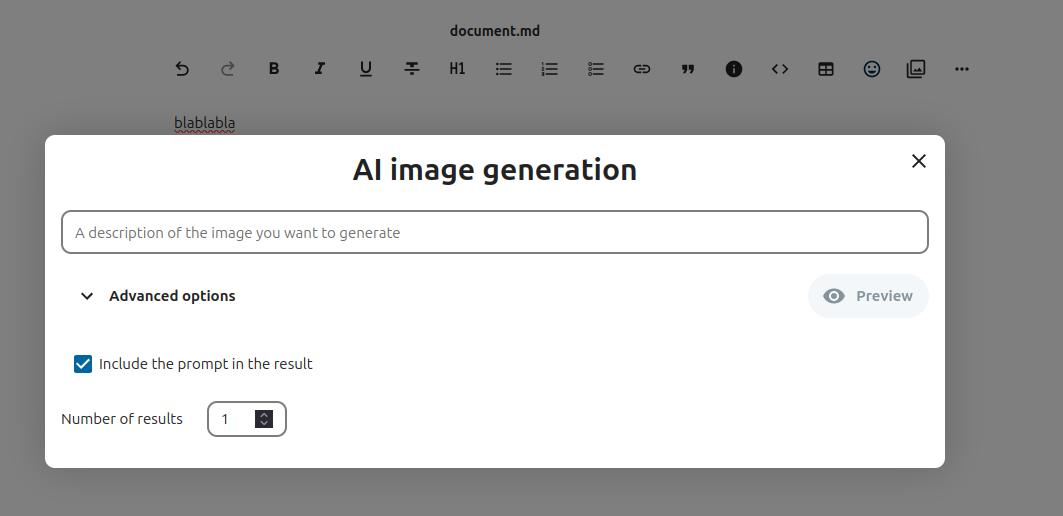Screen dimensions: 1063x516
Task: Insert a numbered list
Action: [550, 69]
